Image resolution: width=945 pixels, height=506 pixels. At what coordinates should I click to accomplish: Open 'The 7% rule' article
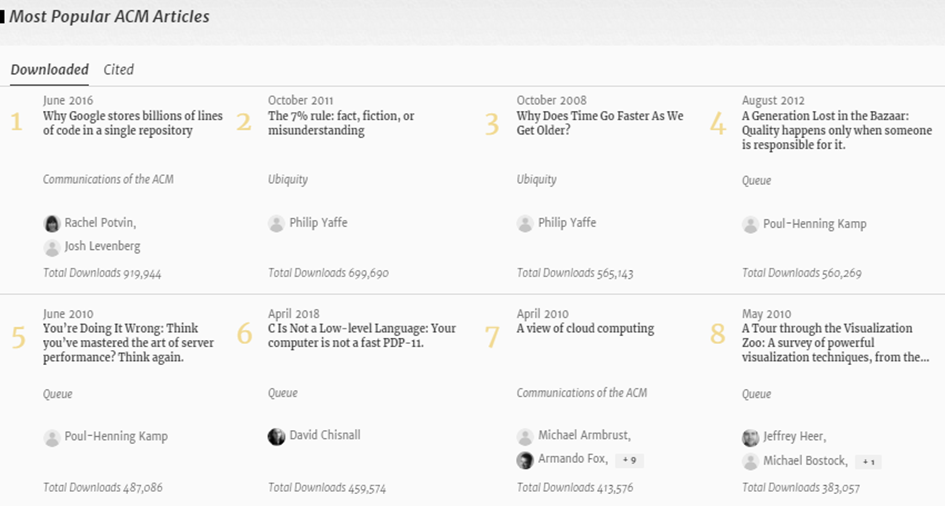tap(341, 123)
